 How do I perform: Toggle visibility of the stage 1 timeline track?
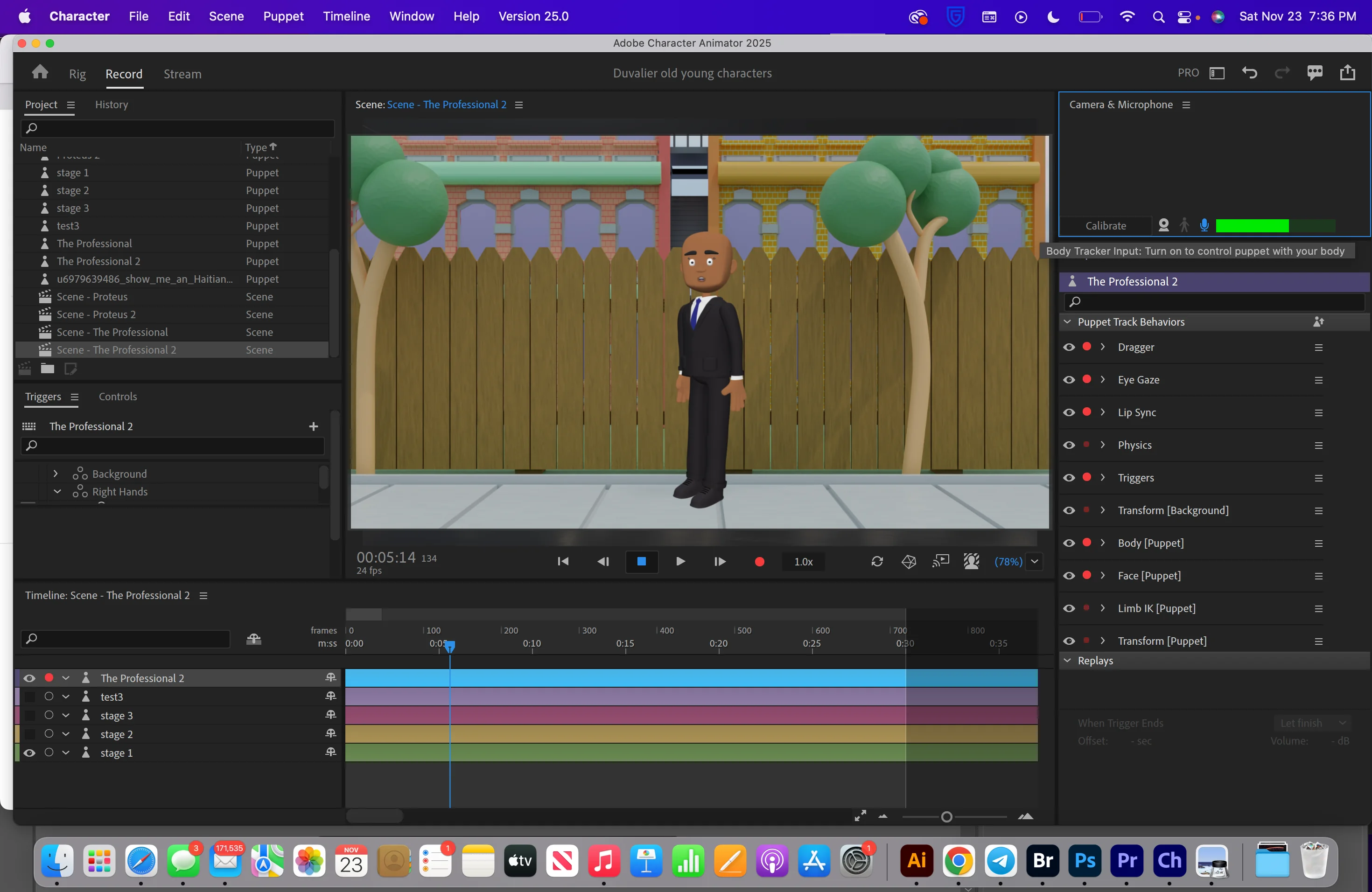[29, 753]
